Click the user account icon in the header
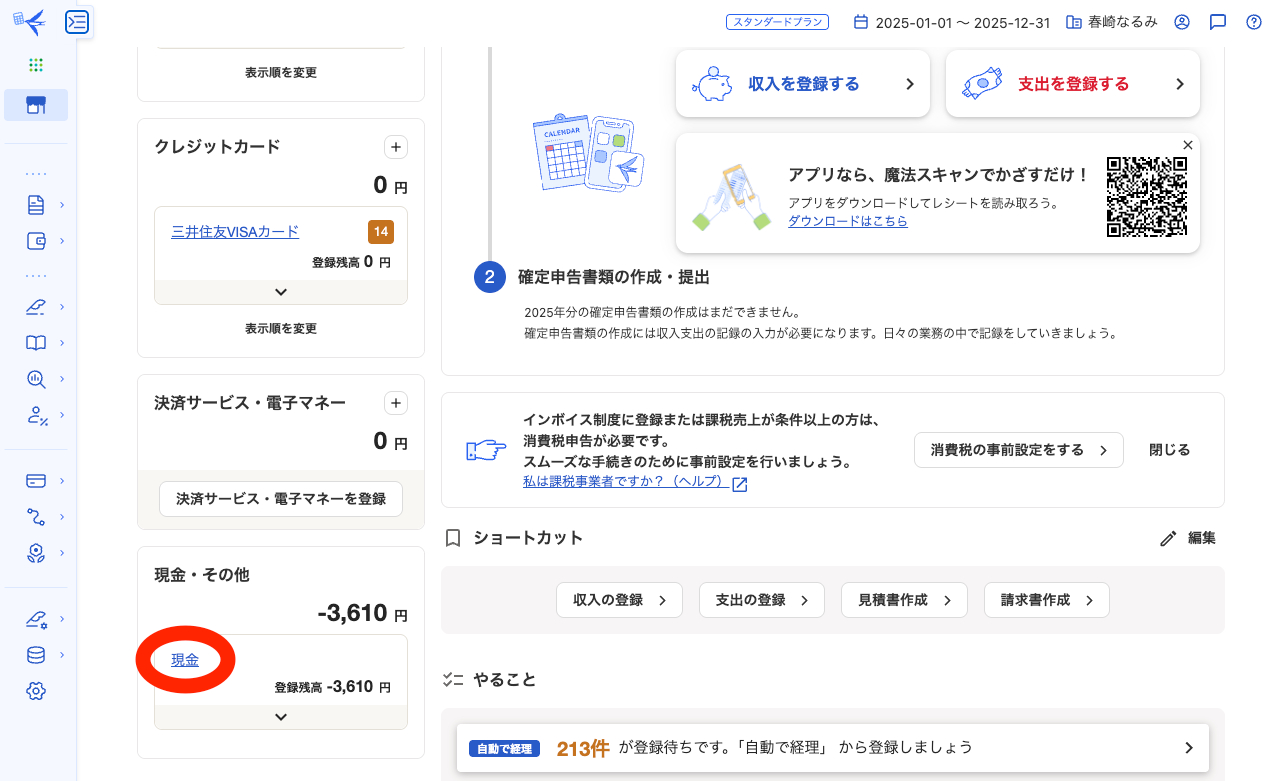The image size is (1278, 781). point(1182,21)
